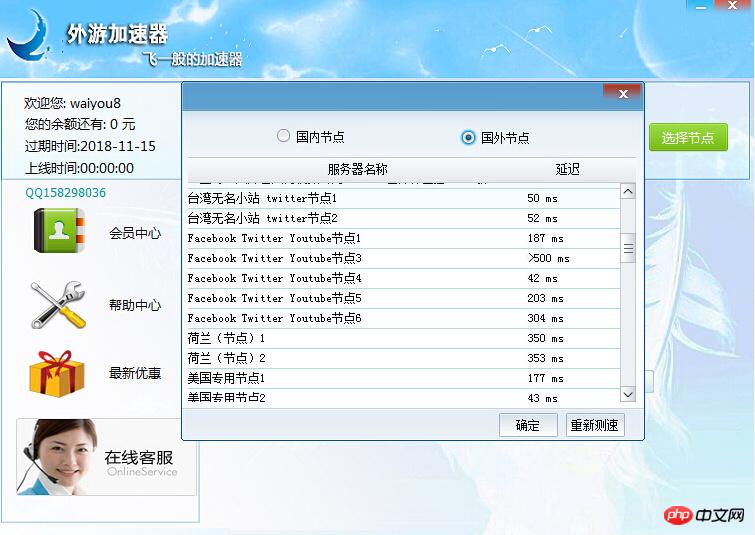Image resolution: width=755 pixels, height=535 pixels.
Task: Click 重新测速 to retest speed
Action: 595,425
